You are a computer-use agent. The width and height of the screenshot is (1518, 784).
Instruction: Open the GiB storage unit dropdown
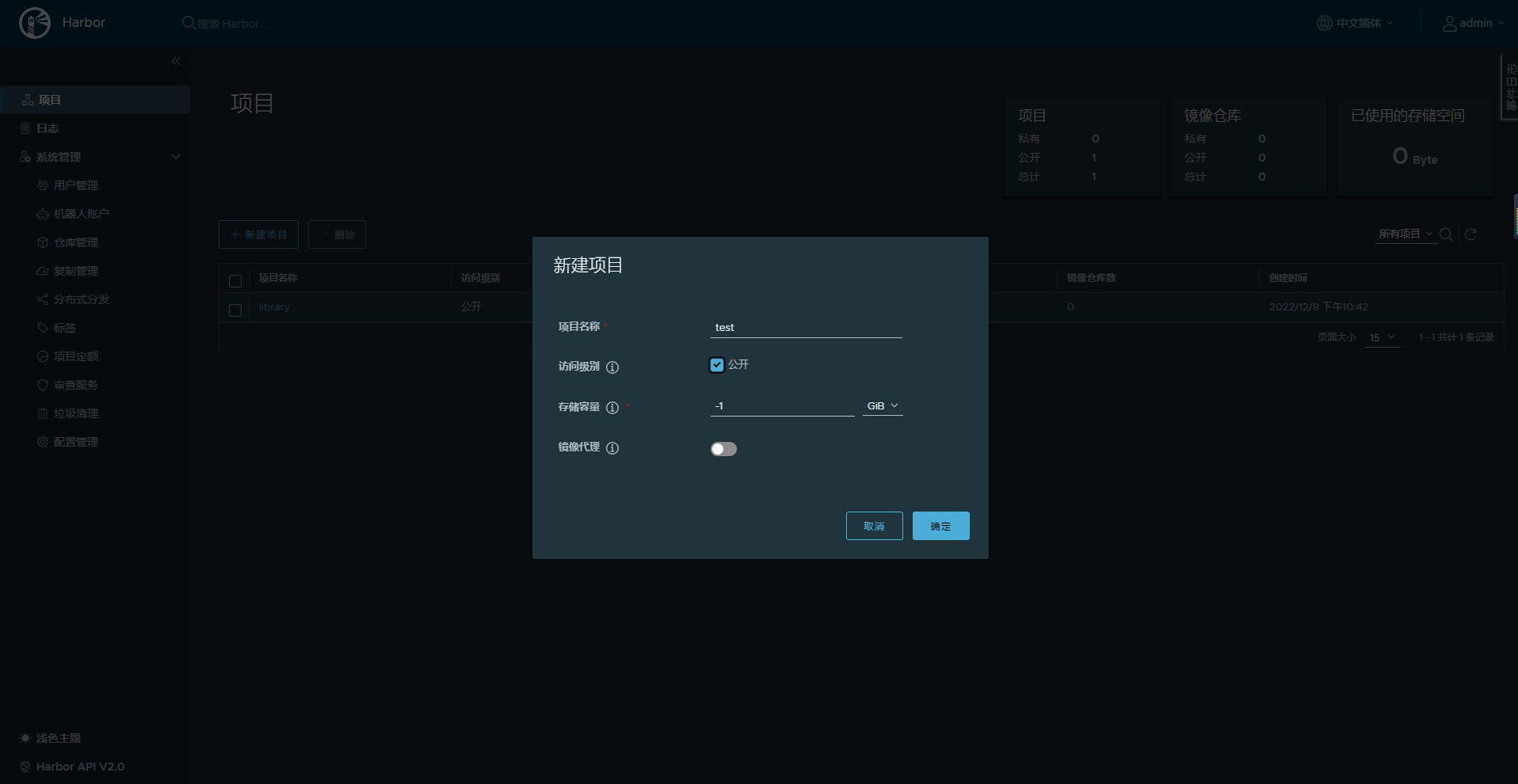click(x=883, y=405)
